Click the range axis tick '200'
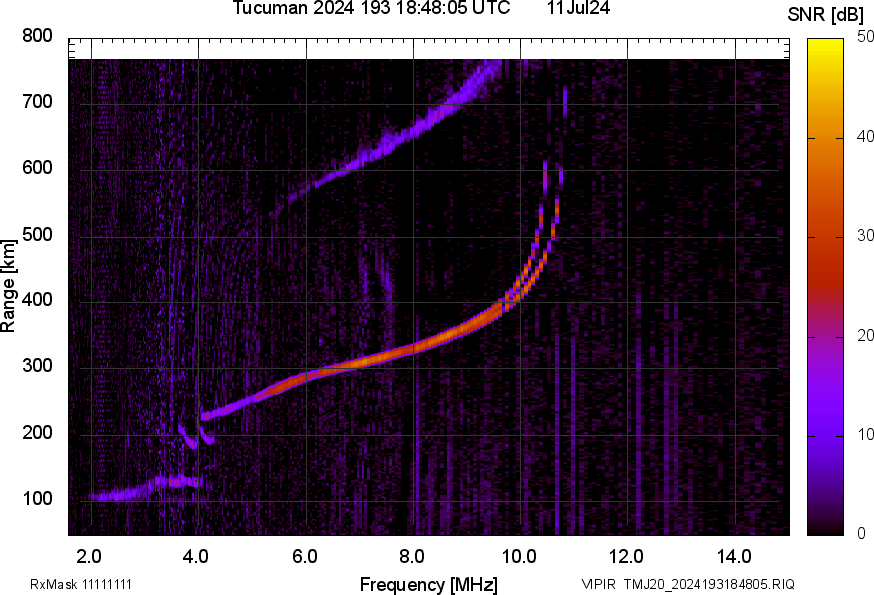 coord(37,432)
